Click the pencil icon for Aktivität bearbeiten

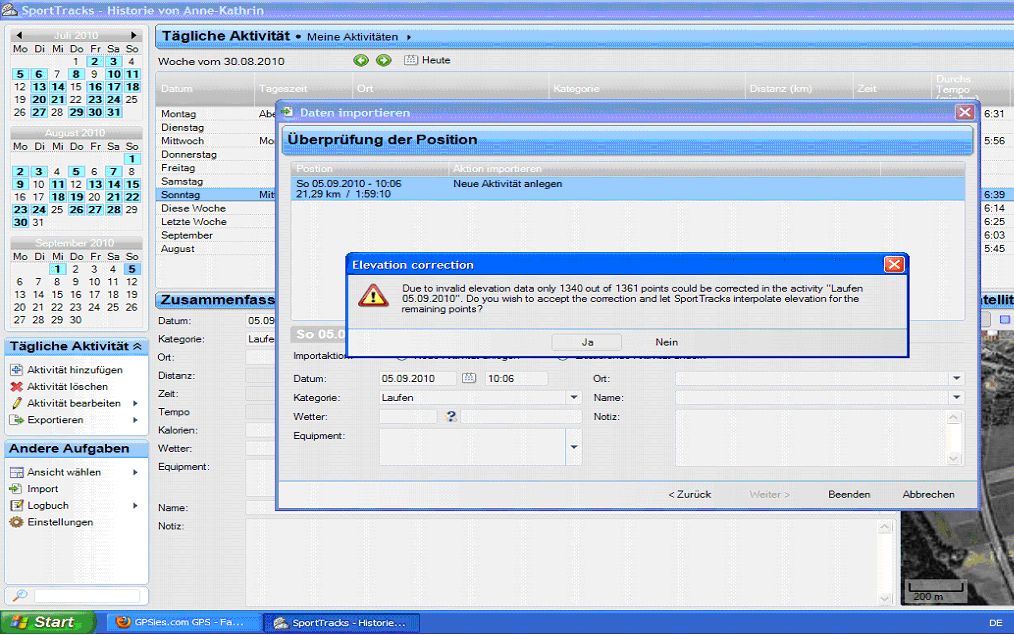point(16,403)
